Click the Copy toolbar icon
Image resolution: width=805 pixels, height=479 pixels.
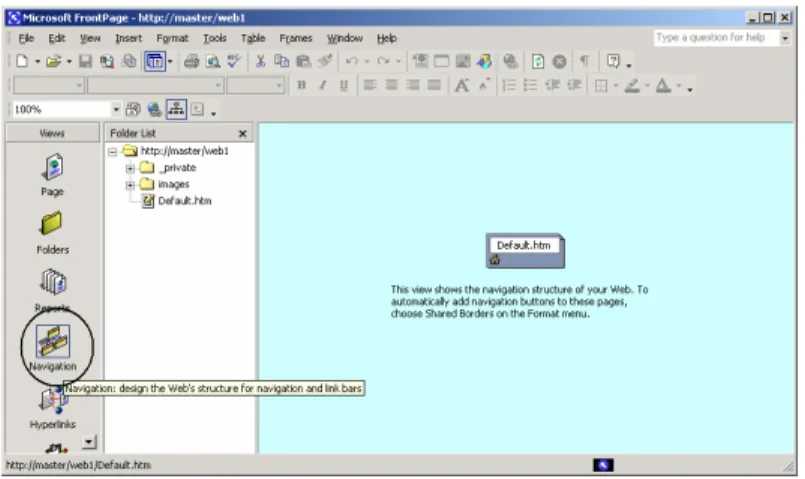tap(281, 62)
